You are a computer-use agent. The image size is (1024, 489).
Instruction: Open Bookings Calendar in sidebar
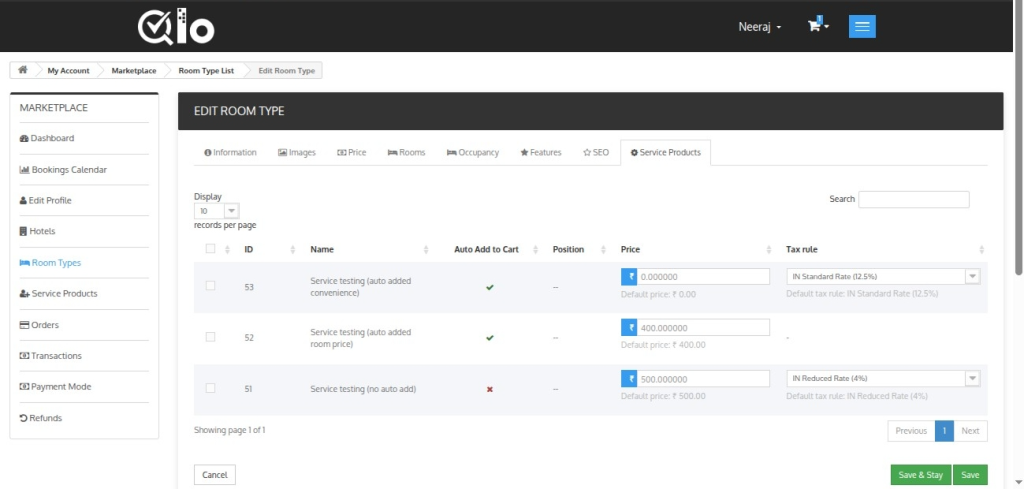(63, 170)
